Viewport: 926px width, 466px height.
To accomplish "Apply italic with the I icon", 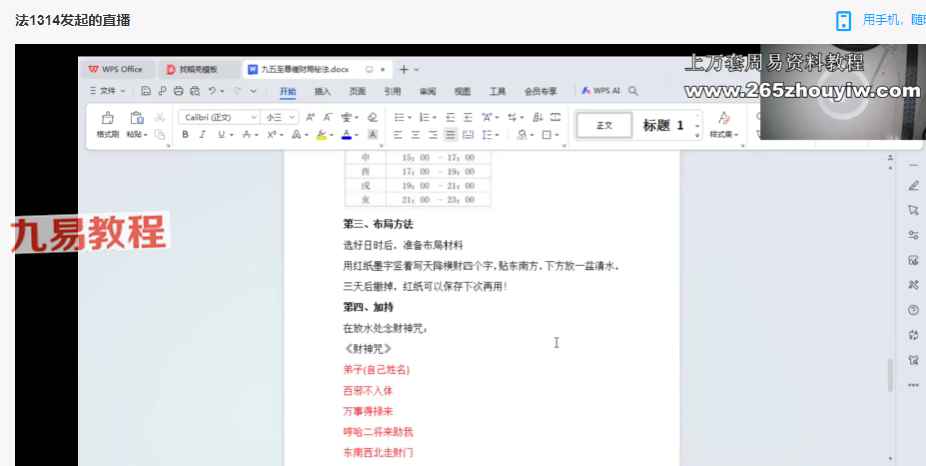I will coord(202,134).
